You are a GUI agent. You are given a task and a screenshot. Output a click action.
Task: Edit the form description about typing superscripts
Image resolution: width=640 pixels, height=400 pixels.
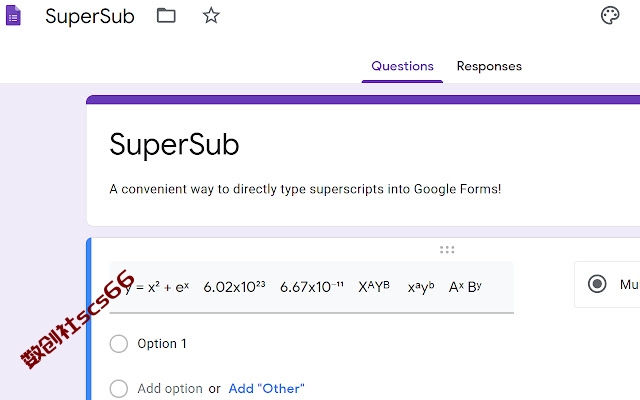coord(305,189)
